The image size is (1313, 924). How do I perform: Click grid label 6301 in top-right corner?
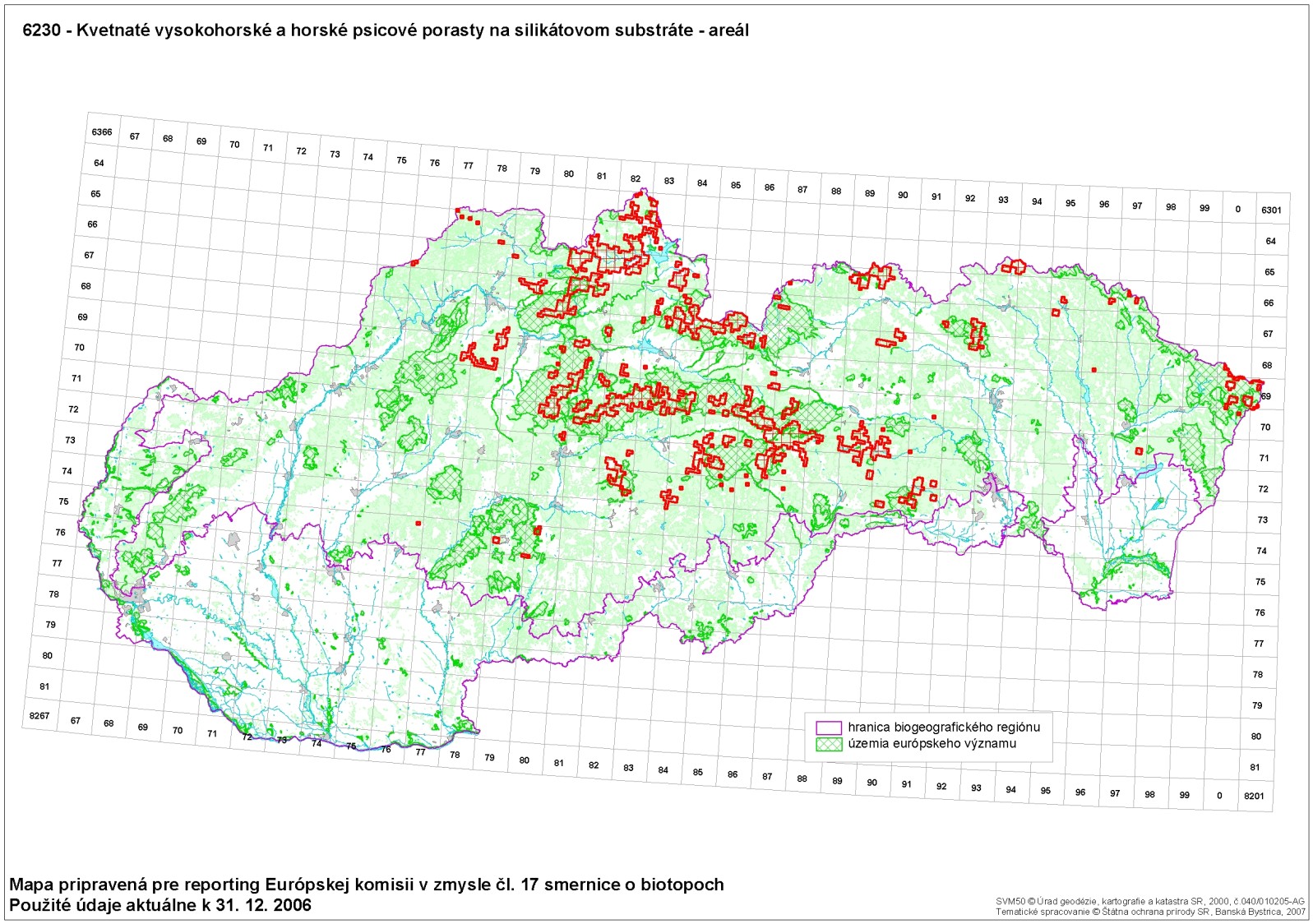point(1271,210)
